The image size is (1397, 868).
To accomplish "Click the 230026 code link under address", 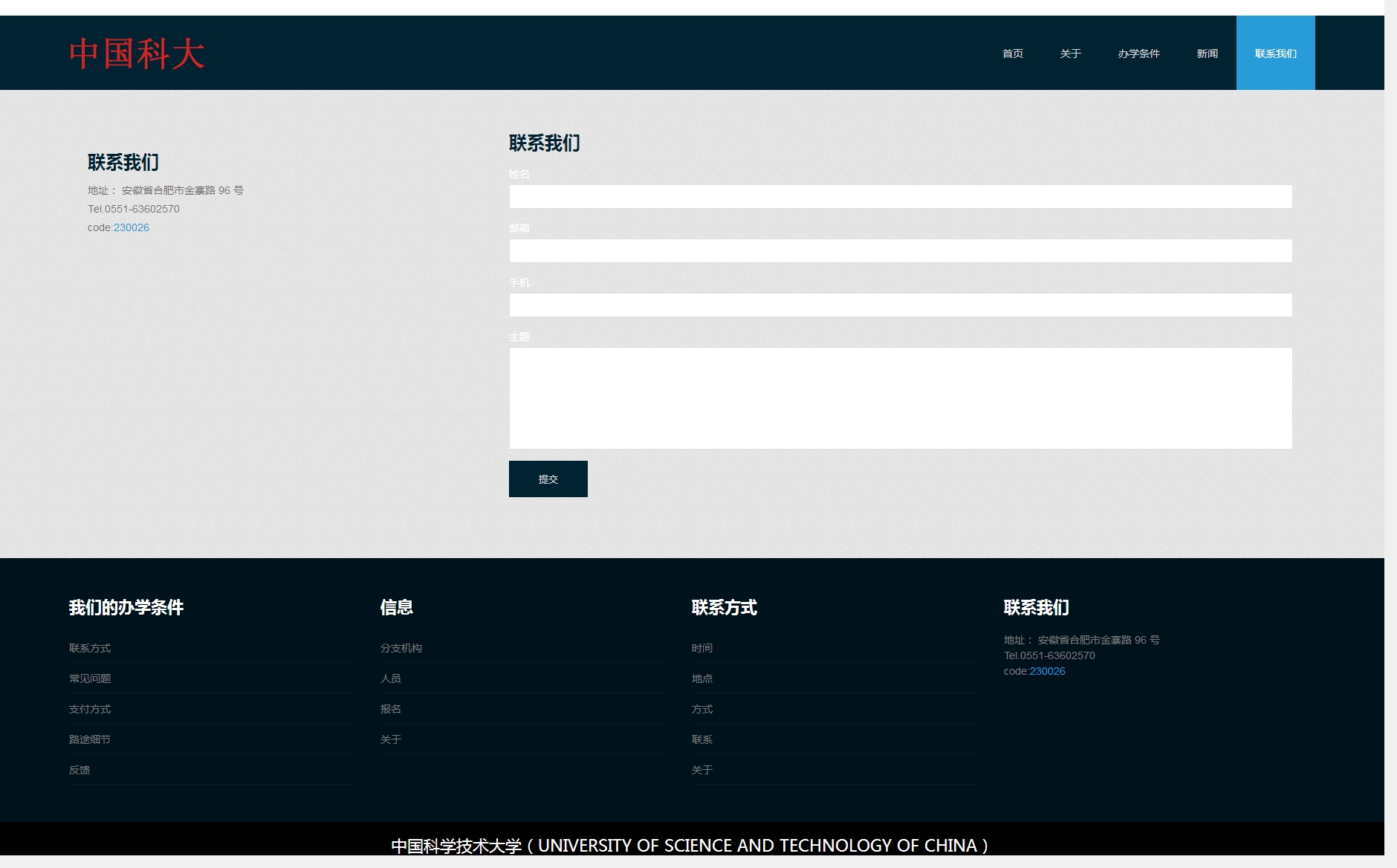I will [x=132, y=228].
